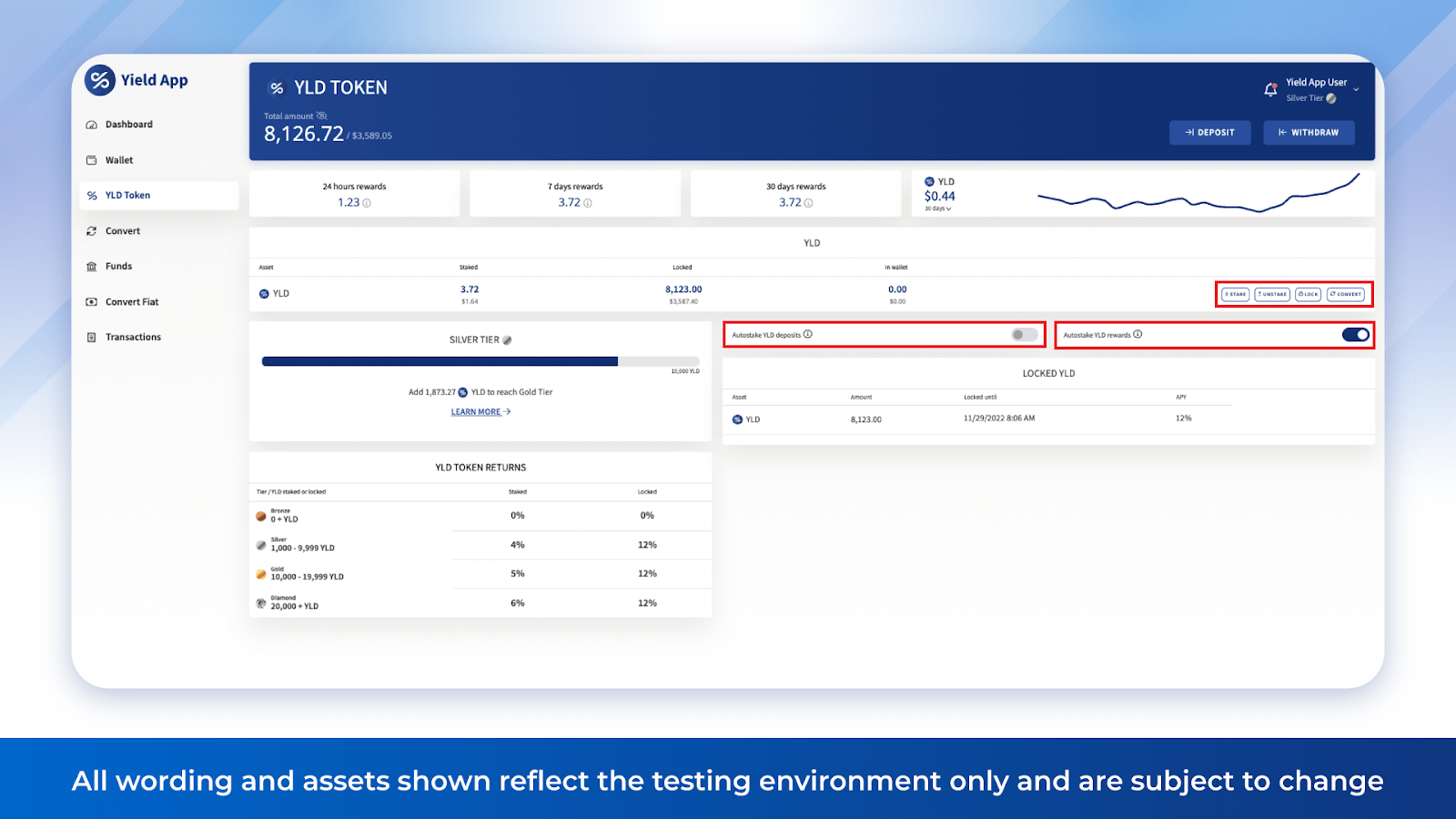This screenshot has height=819, width=1456.
Task: Follow the Learn More link
Action: tap(480, 412)
